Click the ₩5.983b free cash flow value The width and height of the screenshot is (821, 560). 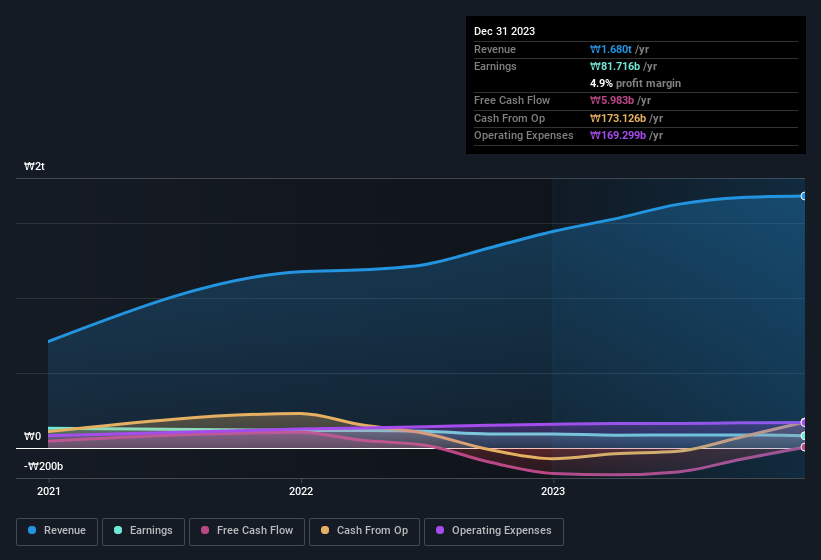point(612,100)
